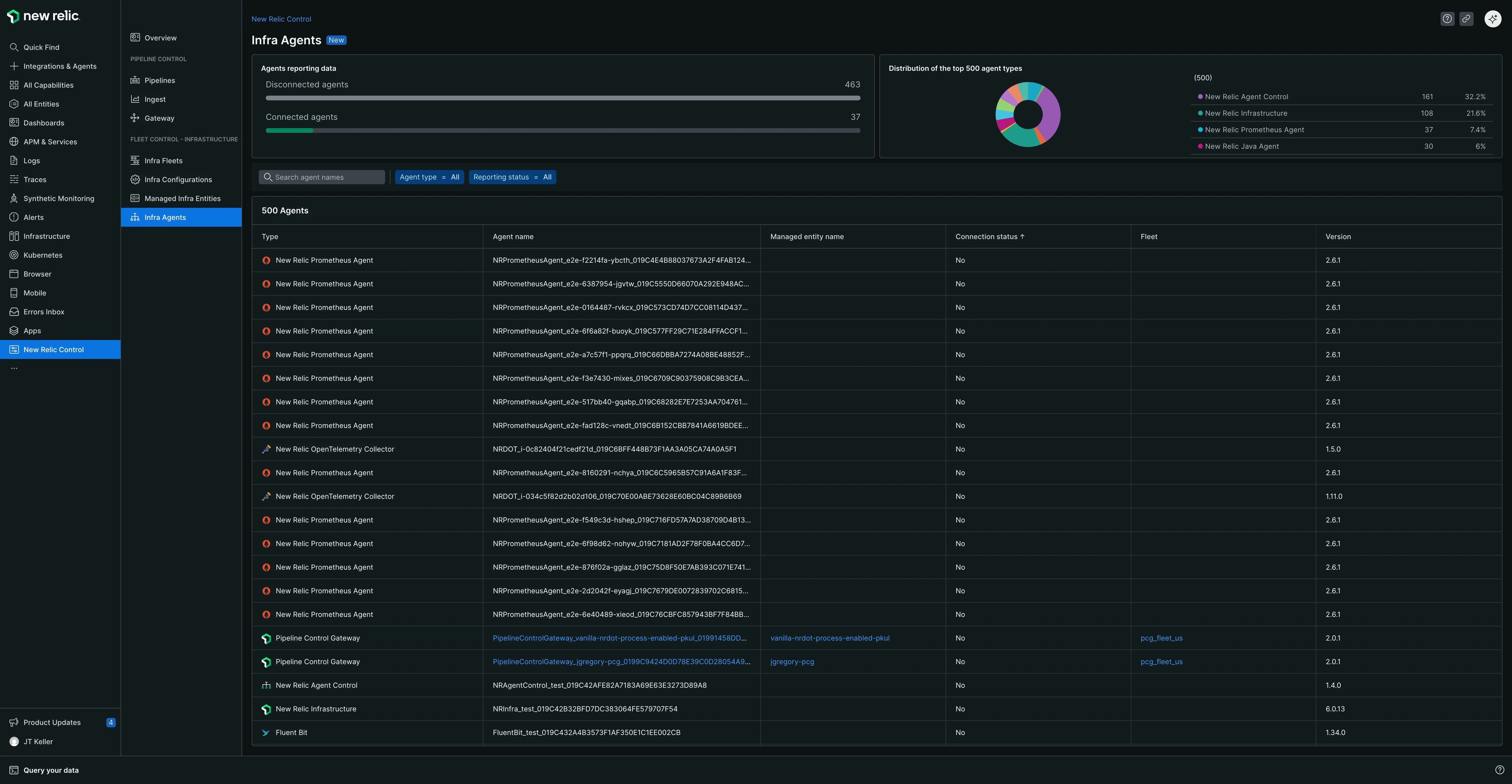
Task: Click the Errors Inbox sidebar icon
Action: pyautogui.click(x=14, y=312)
